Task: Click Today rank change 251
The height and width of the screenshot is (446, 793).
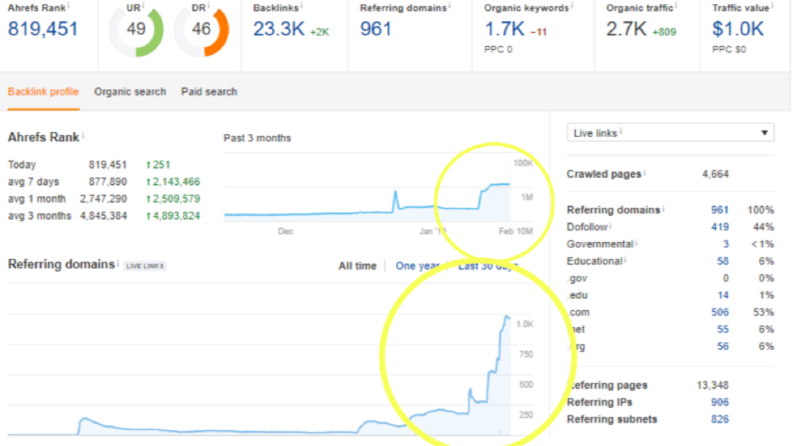Action: pyautogui.click(x=158, y=165)
